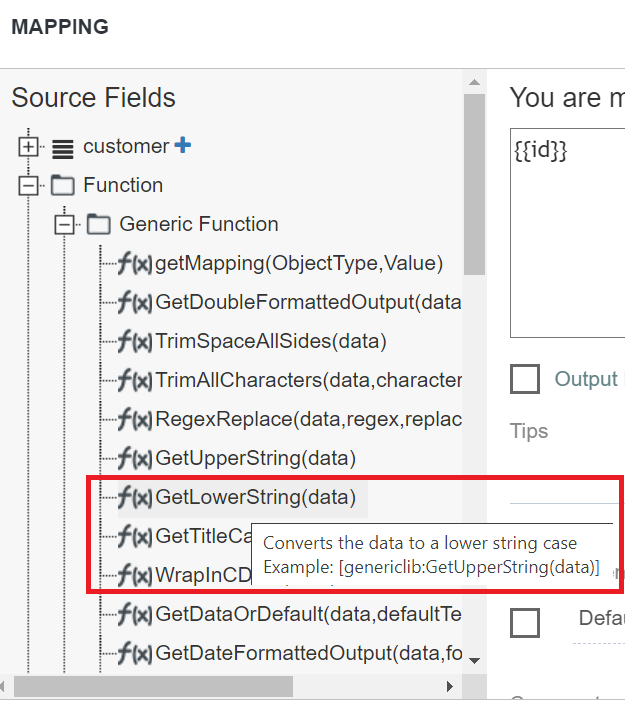625x722 pixels.
Task: Click the list icon beside customer
Action: click(x=63, y=149)
